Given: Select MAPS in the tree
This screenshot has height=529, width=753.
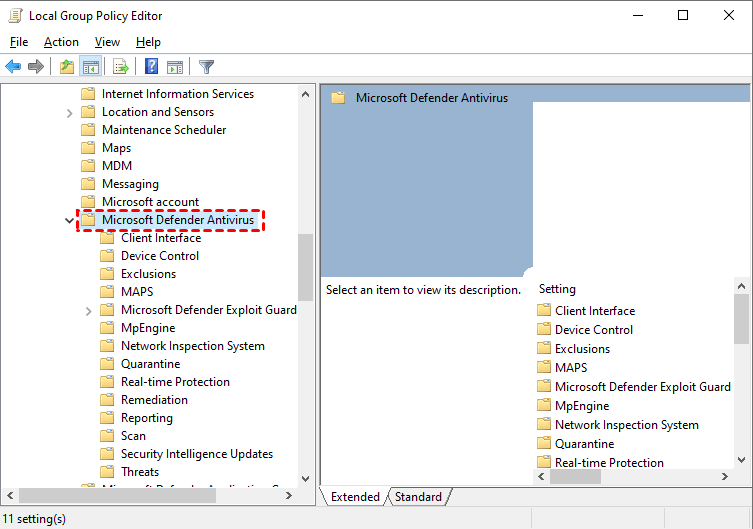Looking at the screenshot, I should [137, 292].
